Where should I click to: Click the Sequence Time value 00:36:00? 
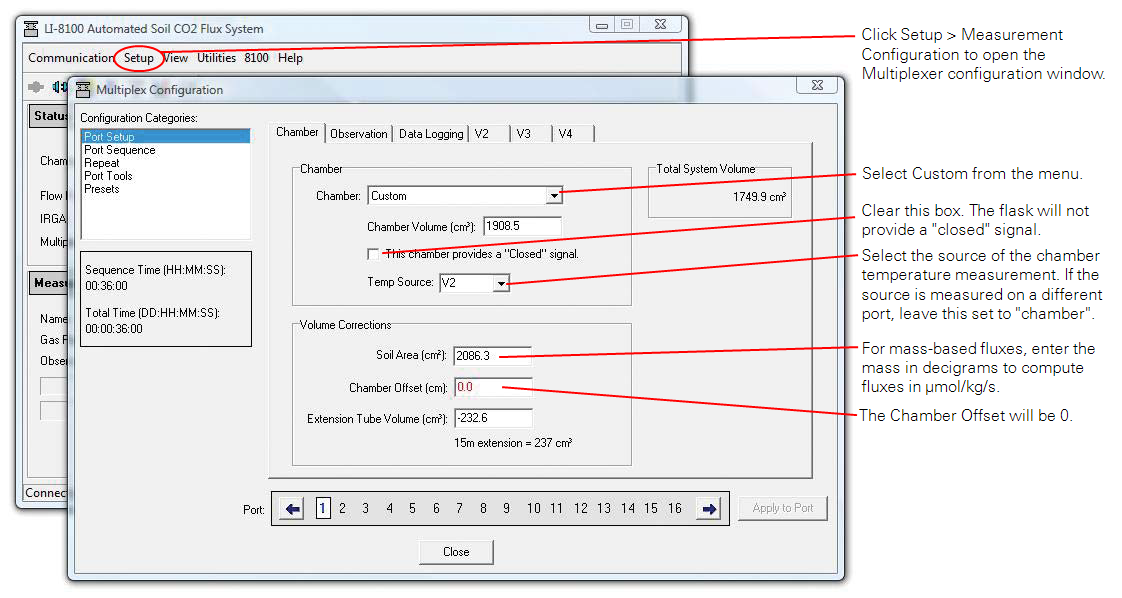[106, 286]
